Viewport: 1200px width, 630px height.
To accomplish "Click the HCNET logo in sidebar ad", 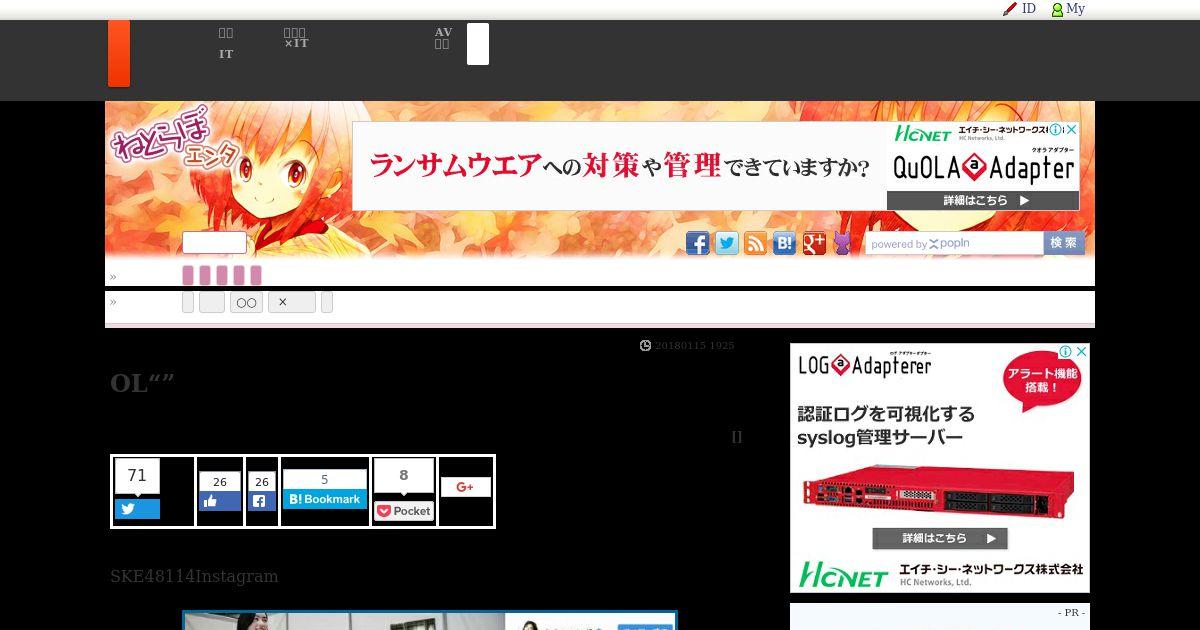I will coord(844,575).
